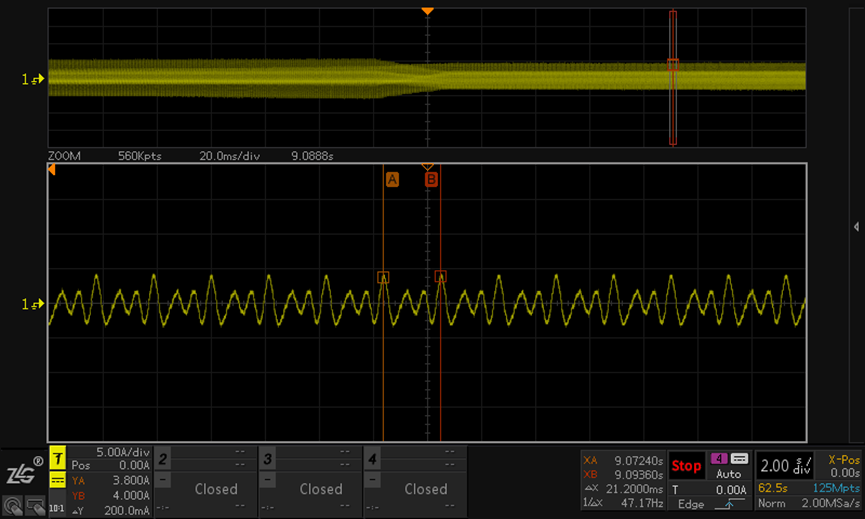Enable closed channel 2
Image resolution: width=865 pixels, height=519 pixels.
click(216, 489)
